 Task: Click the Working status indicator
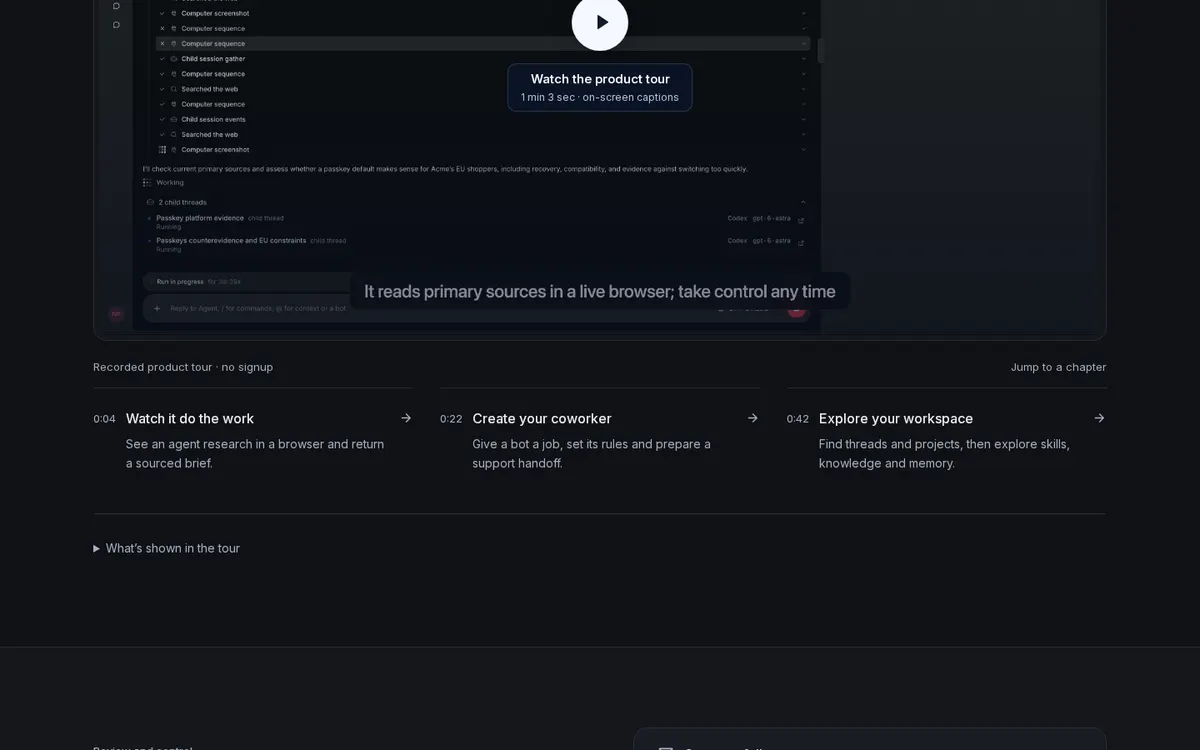click(x=164, y=182)
